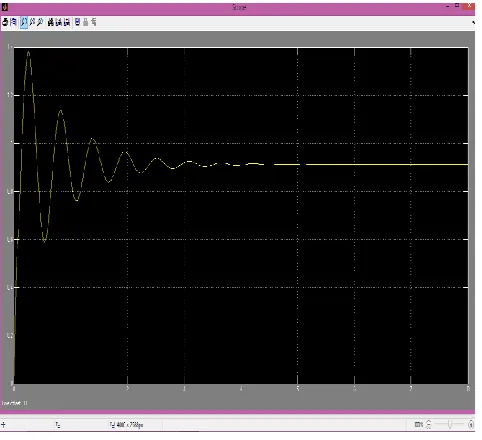Select the Zoom tool in the Scope toolbar
Screen dimensions: 482x440
pos(24,22)
